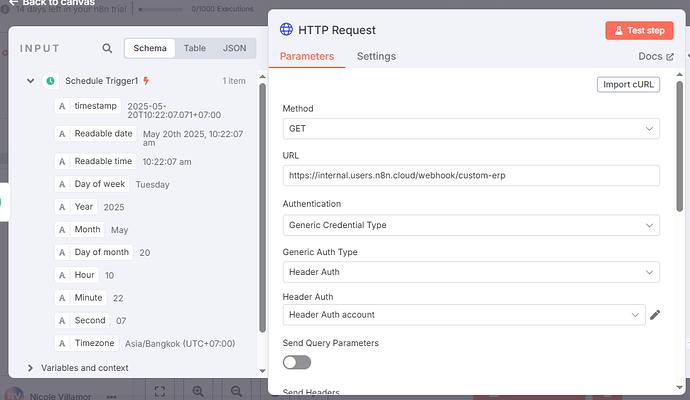
Task: Click the Schedule Trigger1 clock icon
Action: coord(50,80)
